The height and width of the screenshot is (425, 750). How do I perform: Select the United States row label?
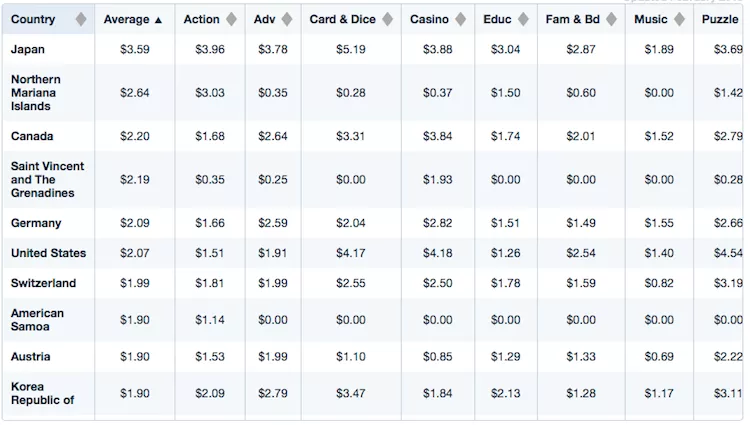click(48, 253)
